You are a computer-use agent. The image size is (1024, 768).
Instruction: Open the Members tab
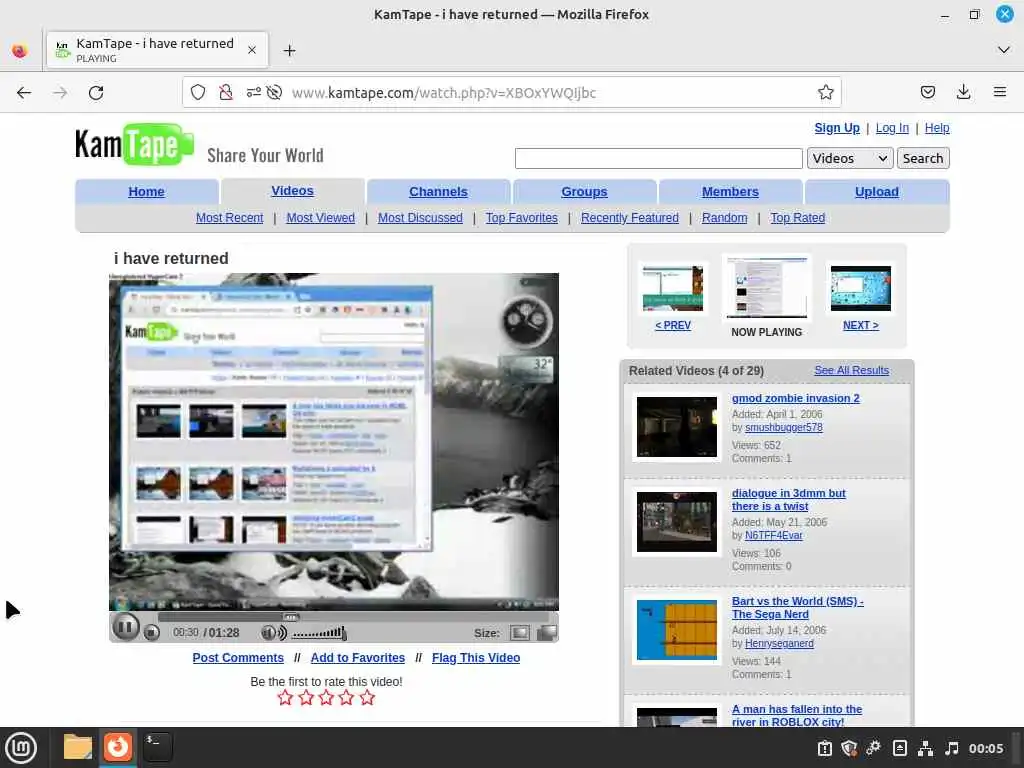coord(730,192)
